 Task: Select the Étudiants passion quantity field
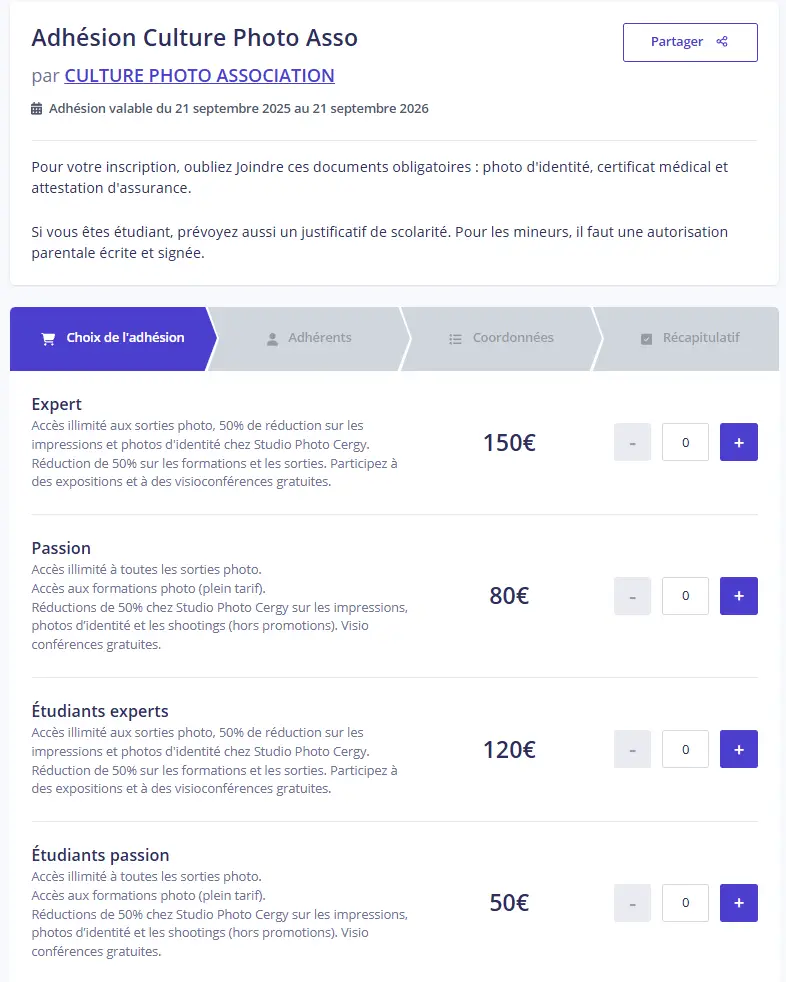pyautogui.click(x=685, y=903)
